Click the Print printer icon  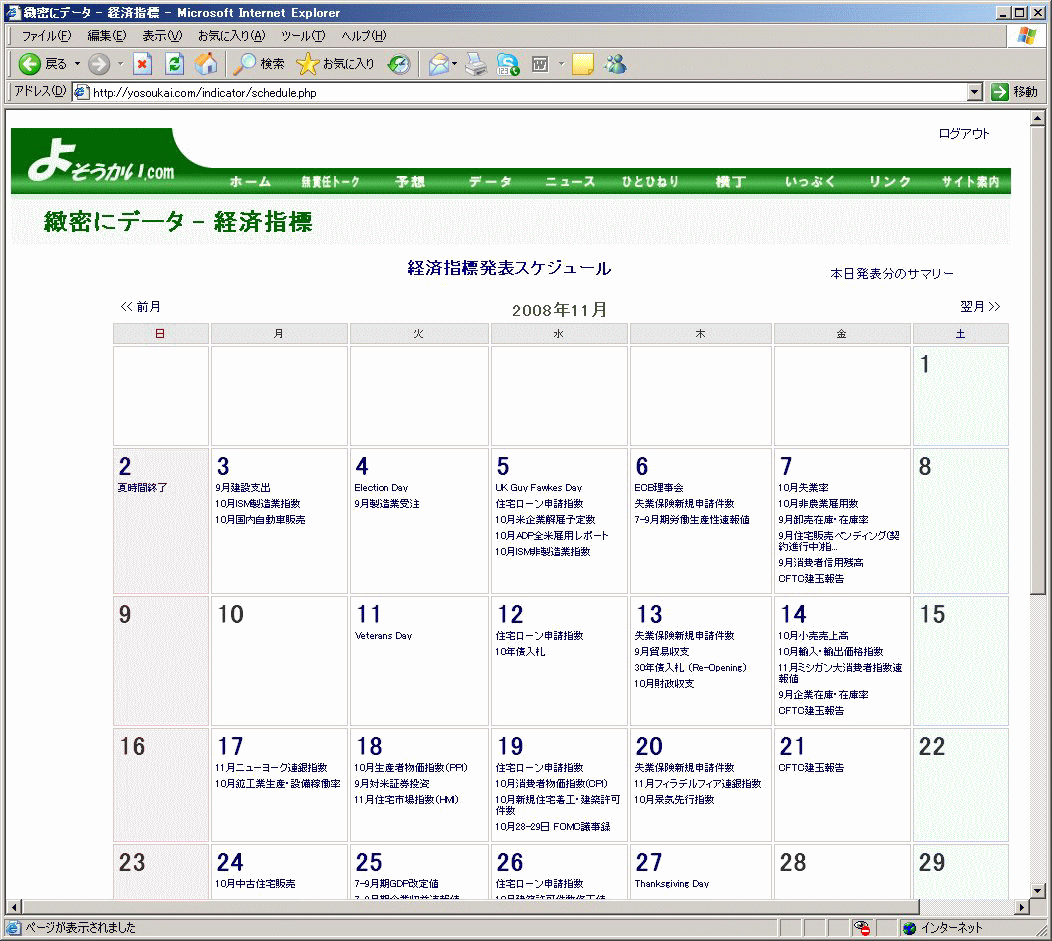pyautogui.click(x=476, y=64)
